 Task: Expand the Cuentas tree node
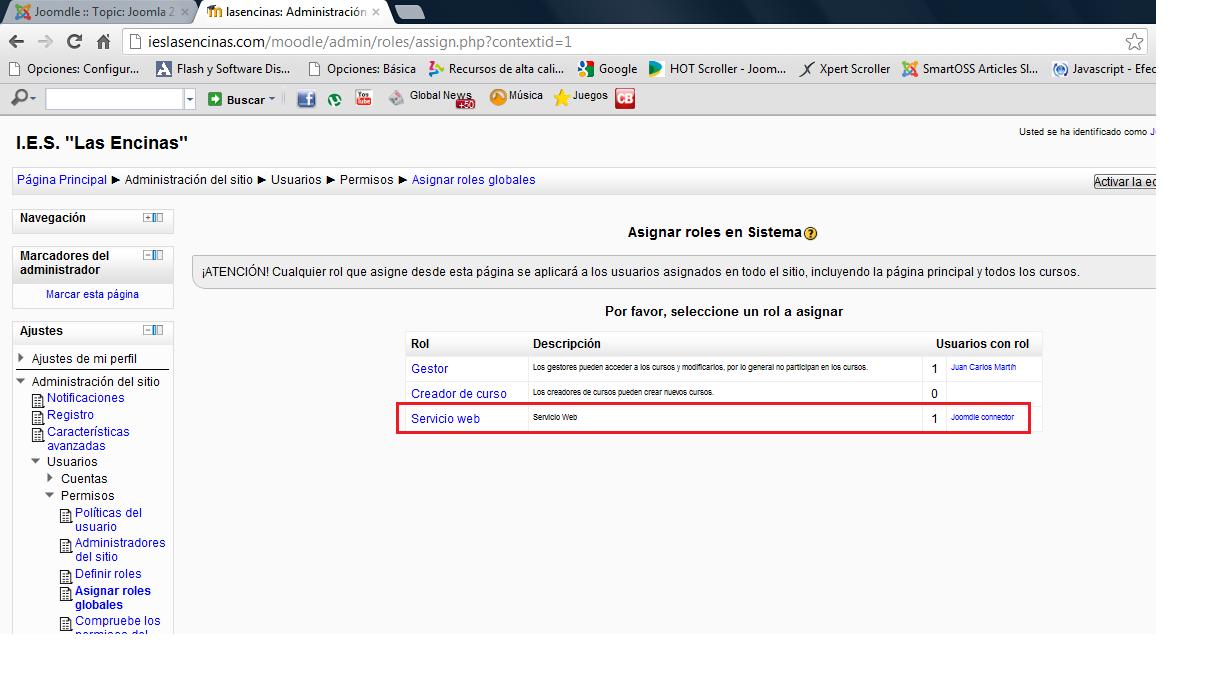click(50, 478)
